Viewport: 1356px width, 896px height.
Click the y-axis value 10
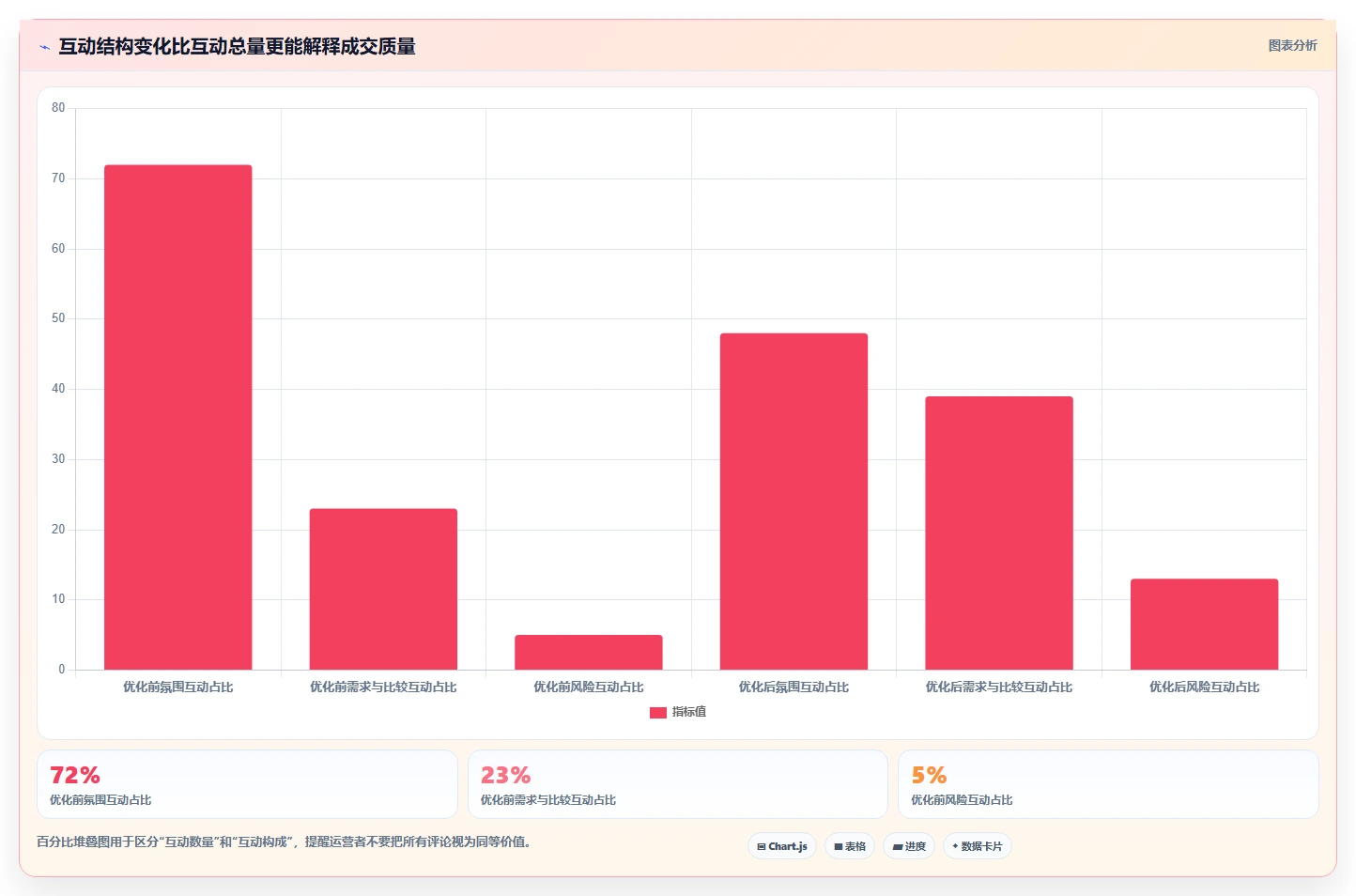coord(58,599)
